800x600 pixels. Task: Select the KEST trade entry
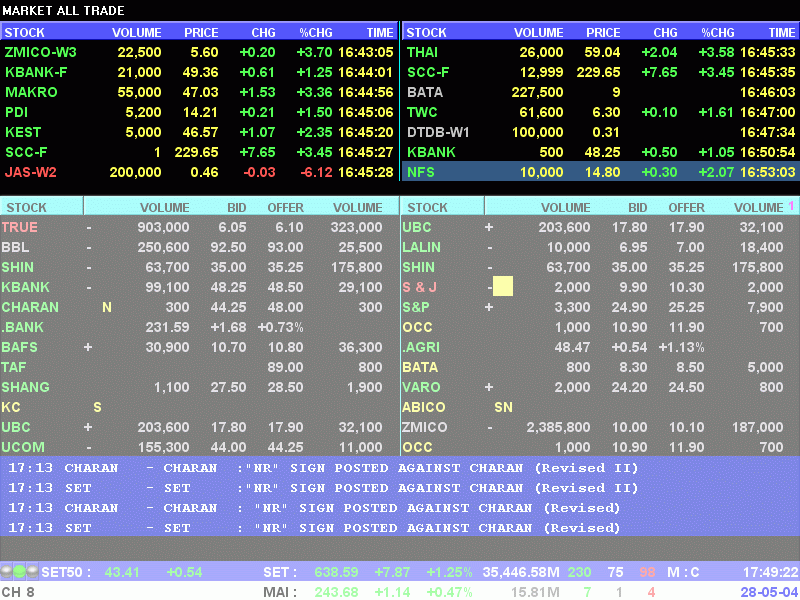tap(199, 132)
